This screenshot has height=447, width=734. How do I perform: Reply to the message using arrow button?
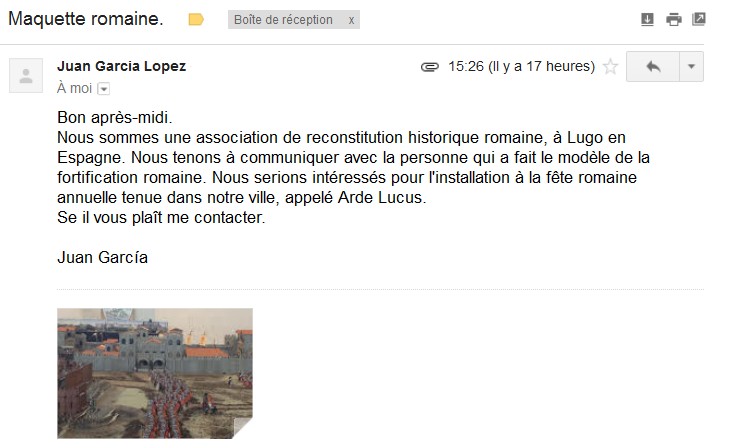tap(653, 66)
